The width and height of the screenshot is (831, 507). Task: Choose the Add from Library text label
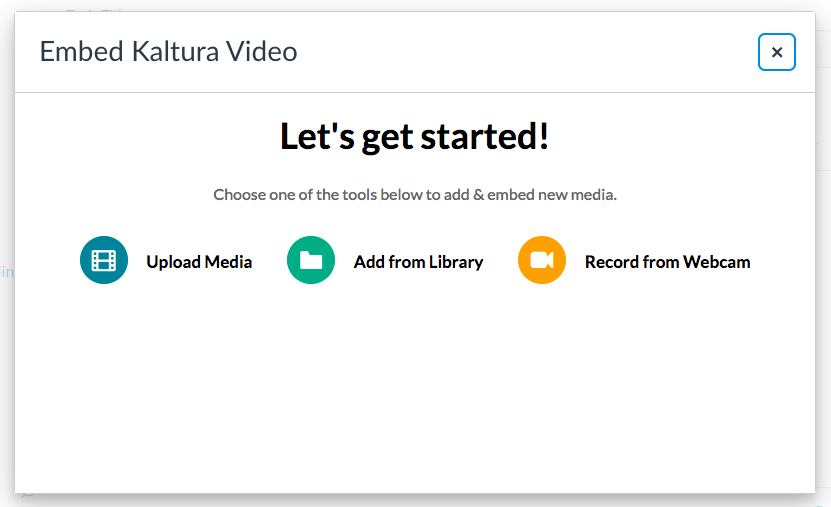(418, 262)
